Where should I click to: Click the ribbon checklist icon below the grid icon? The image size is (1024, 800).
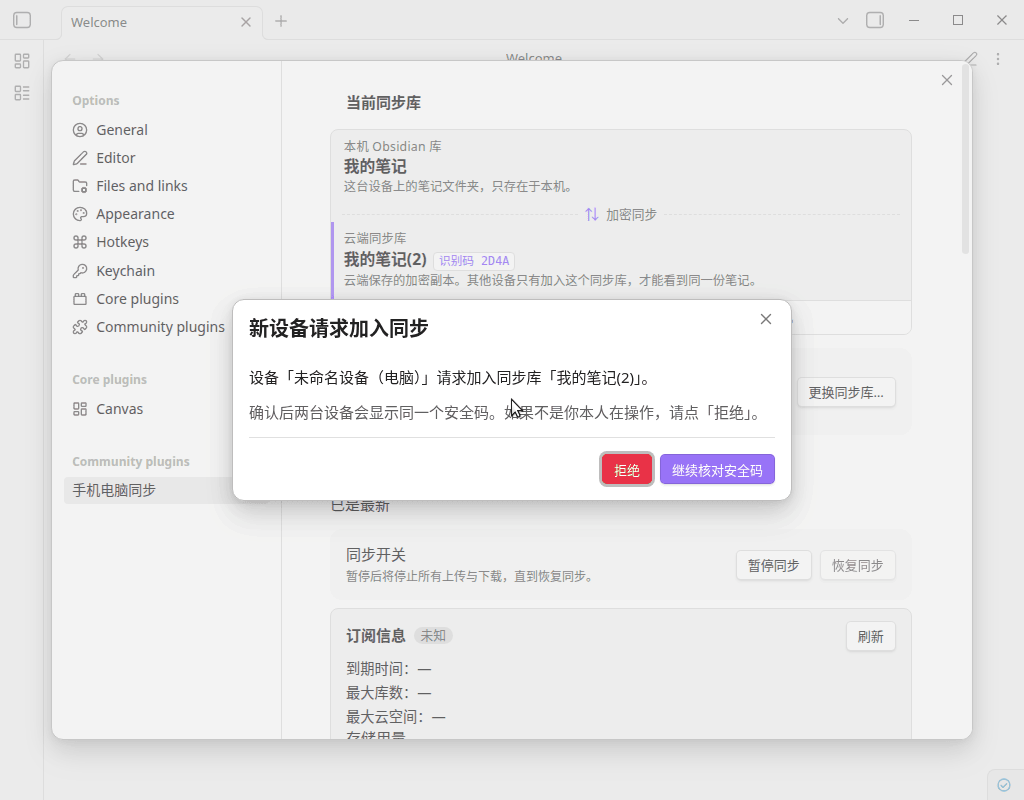click(x=22, y=93)
